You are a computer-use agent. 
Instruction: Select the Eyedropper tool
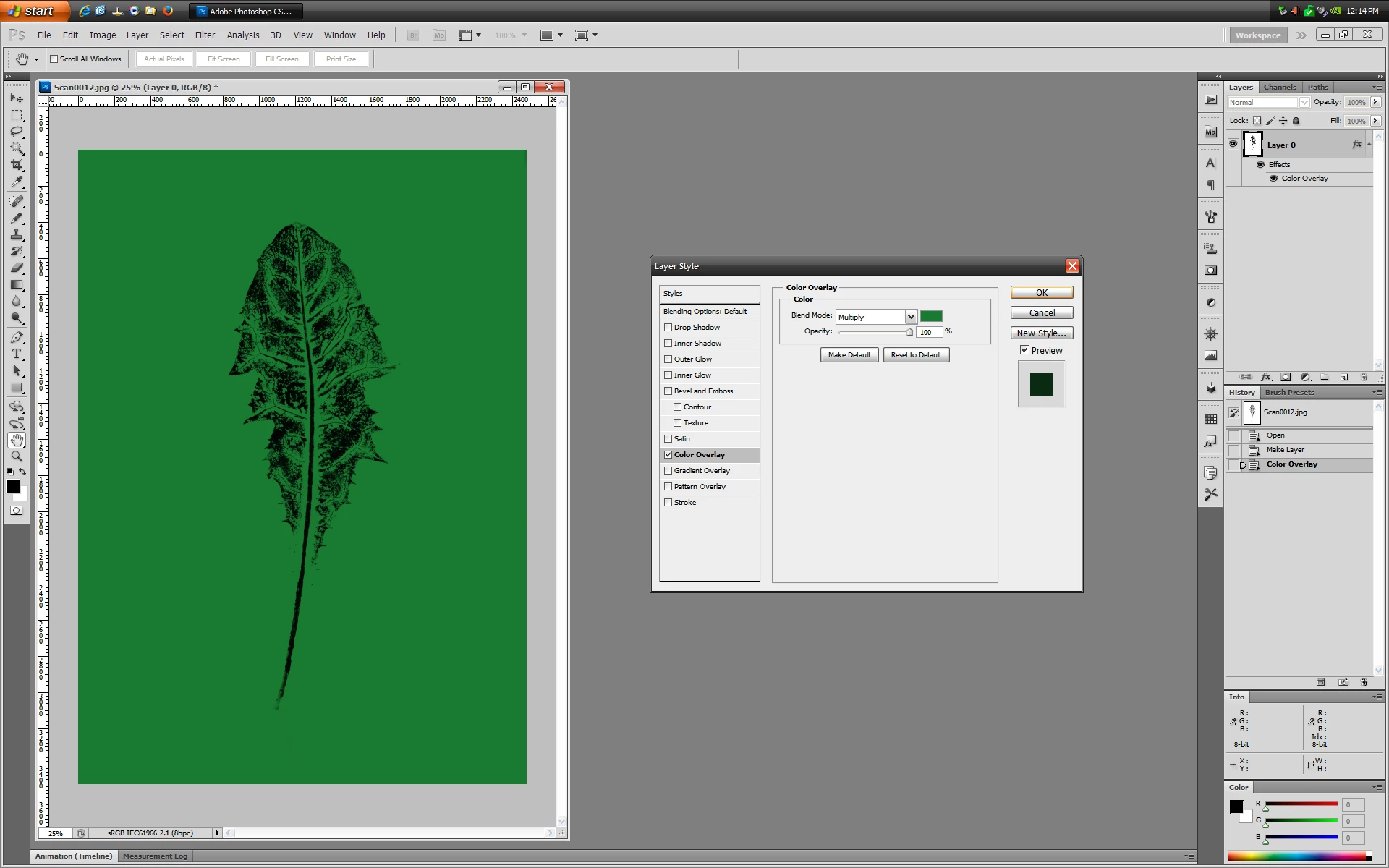[x=17, y=182]
